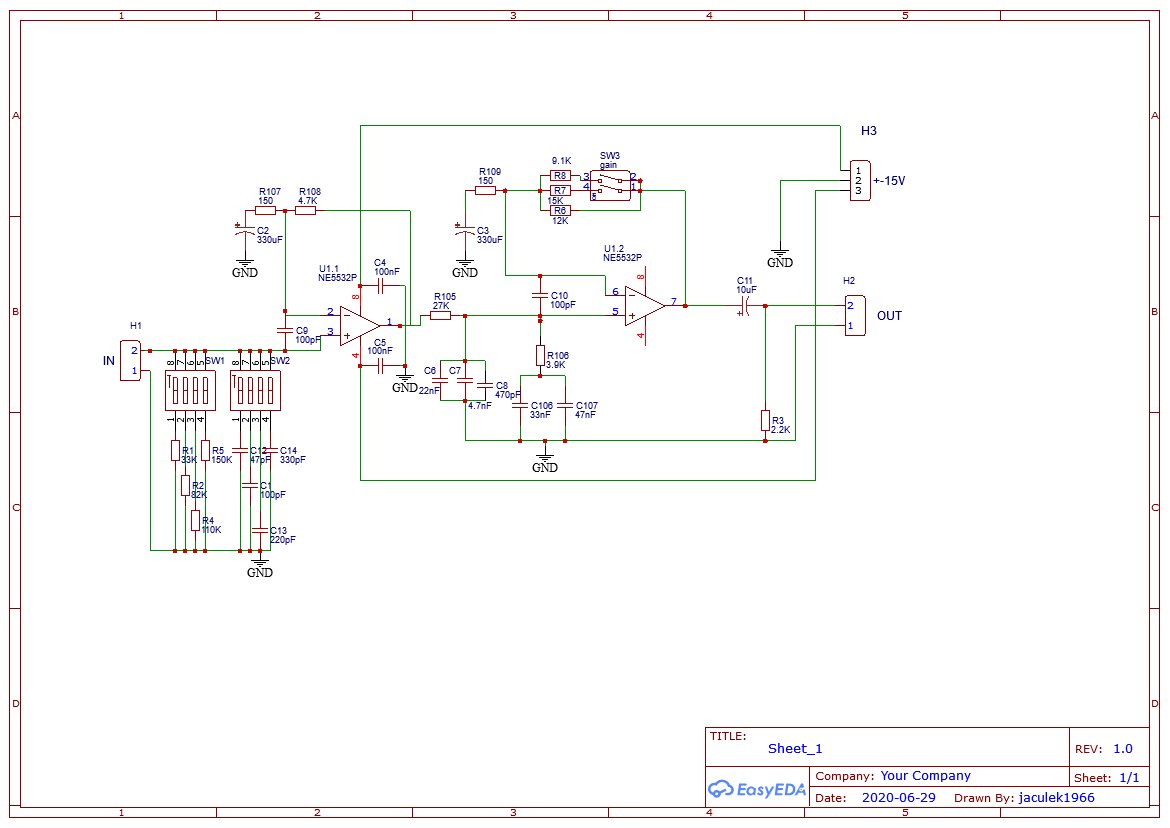The height and width of the screenshot is (828, 1170).
Task: Toggle the SW3 gain switch
Action: pos(611,186)
